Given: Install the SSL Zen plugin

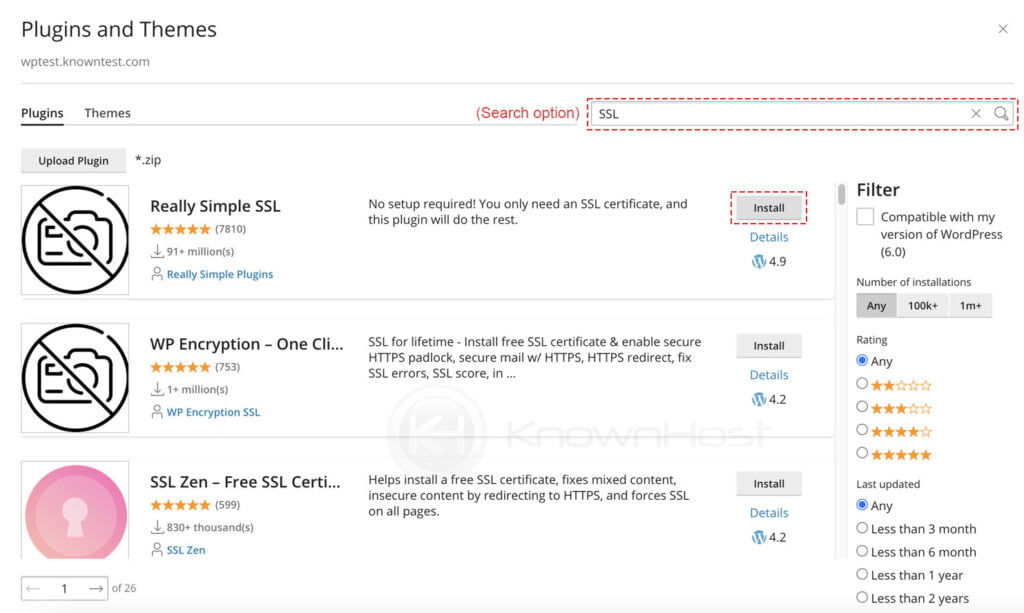Looking at the screenshot, I should pyautogui.click(x=769, y=484).
